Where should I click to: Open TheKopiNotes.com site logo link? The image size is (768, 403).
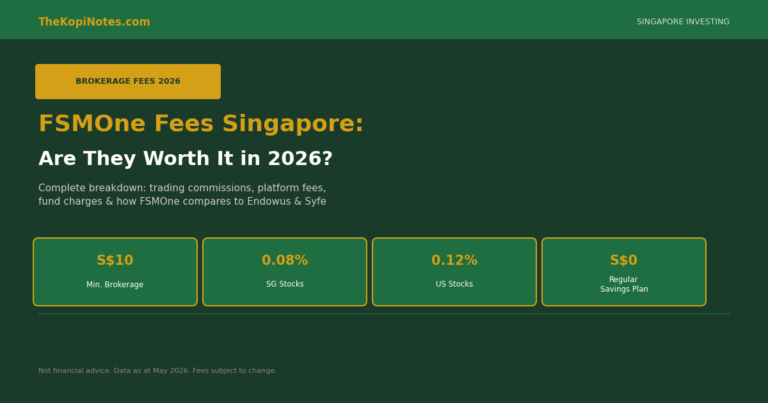point(94,22)
